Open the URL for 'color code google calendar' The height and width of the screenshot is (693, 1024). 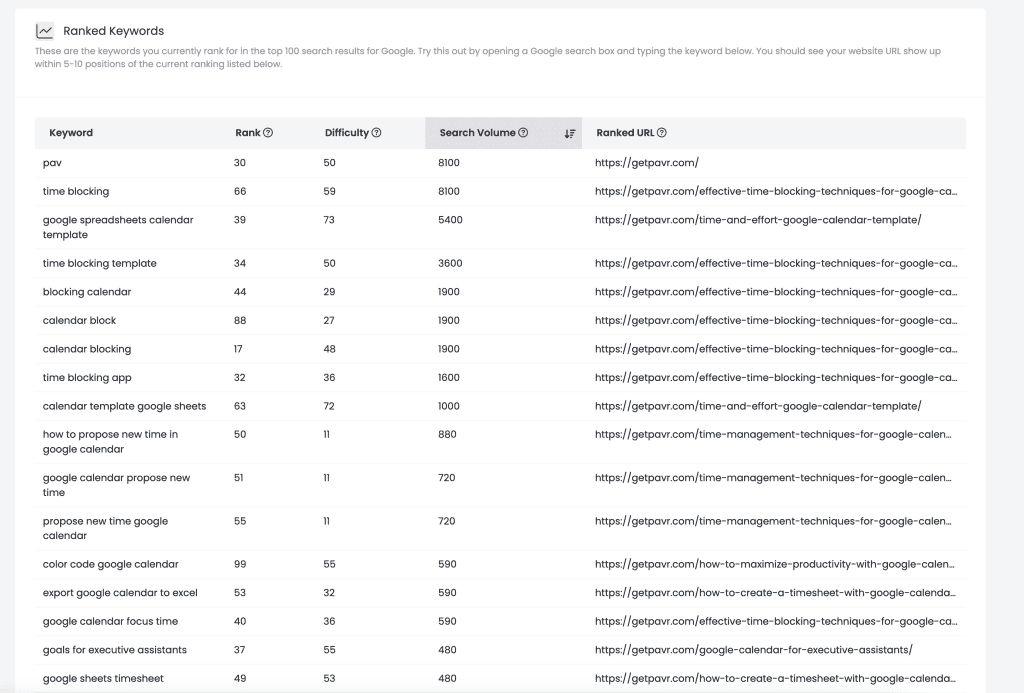pos(775,564)
